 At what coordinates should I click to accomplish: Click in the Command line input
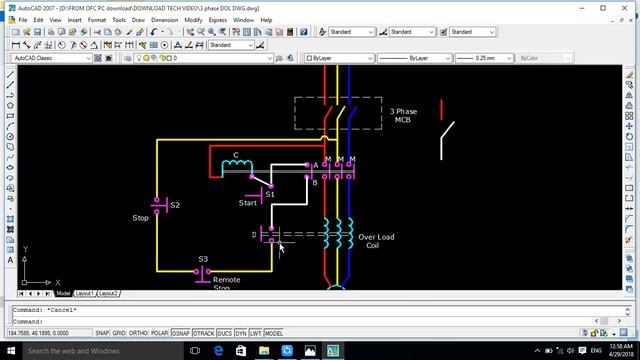coord(302,321)
